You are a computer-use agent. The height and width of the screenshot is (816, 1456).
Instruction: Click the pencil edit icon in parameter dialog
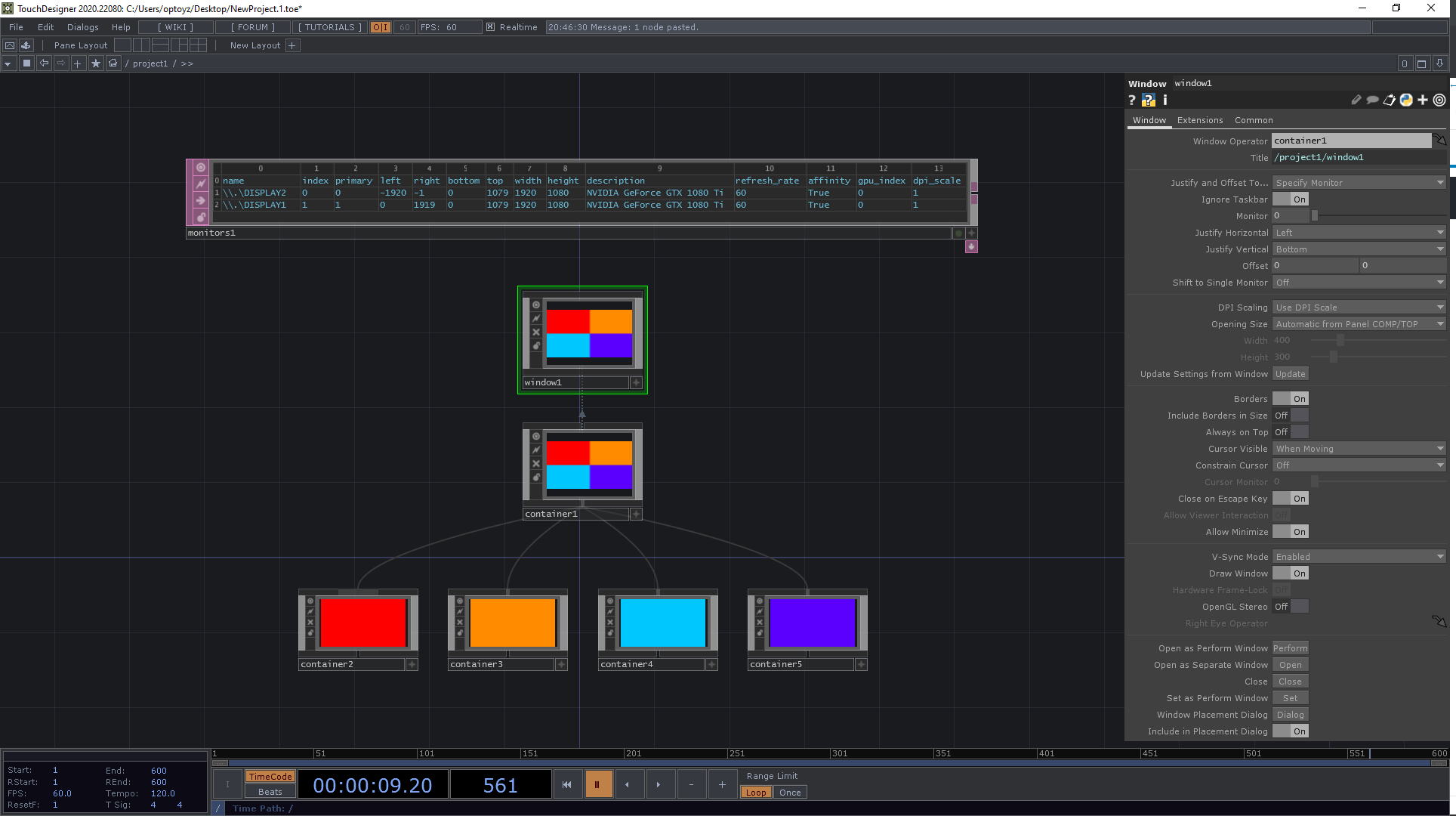pos(1356,100)
